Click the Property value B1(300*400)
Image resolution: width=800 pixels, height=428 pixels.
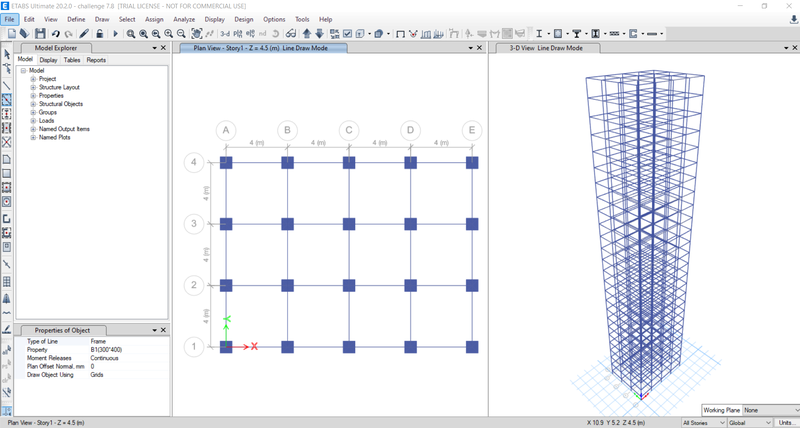pyautogui.click(x=106, y=349)
